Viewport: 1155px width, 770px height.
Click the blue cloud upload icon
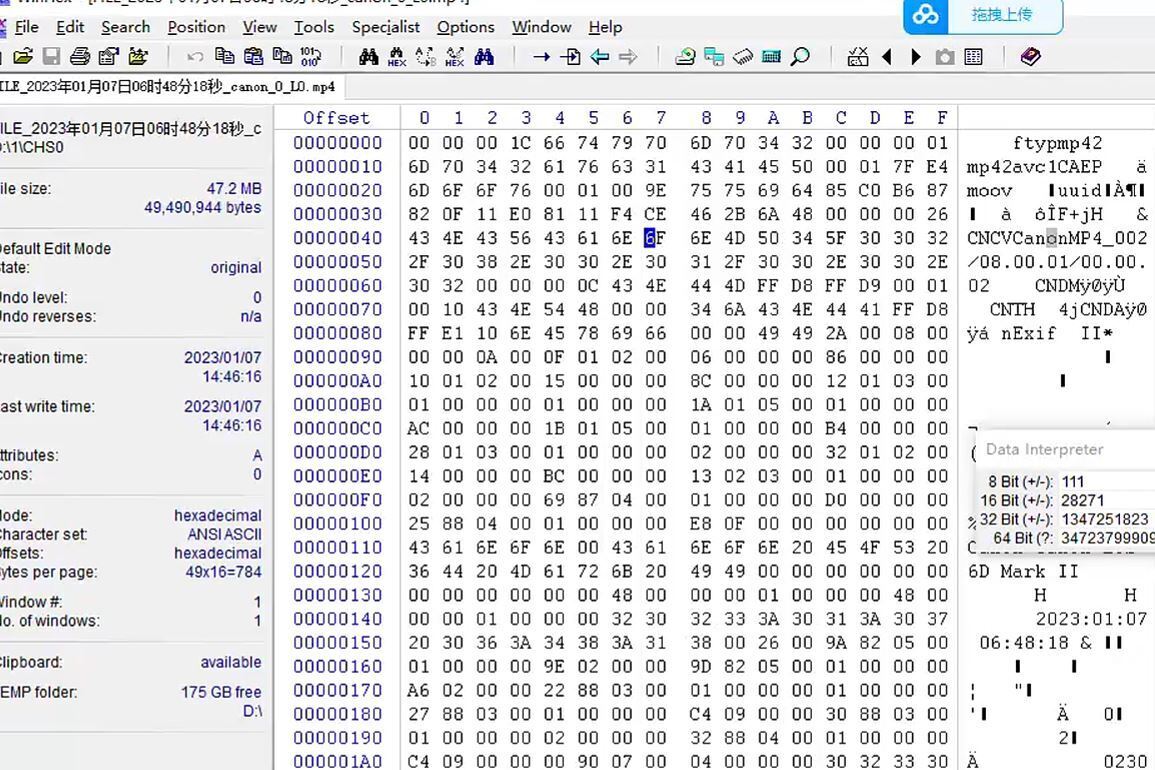coord(926,15)
